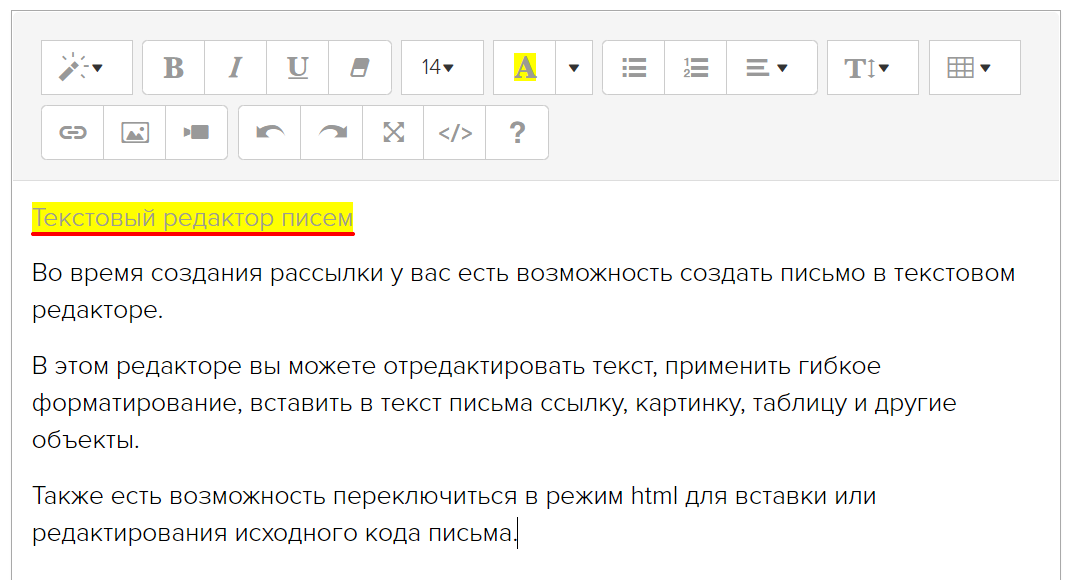1070x580 pixels.
Task: Toggle bold formatting
Action: coord(174,68)
